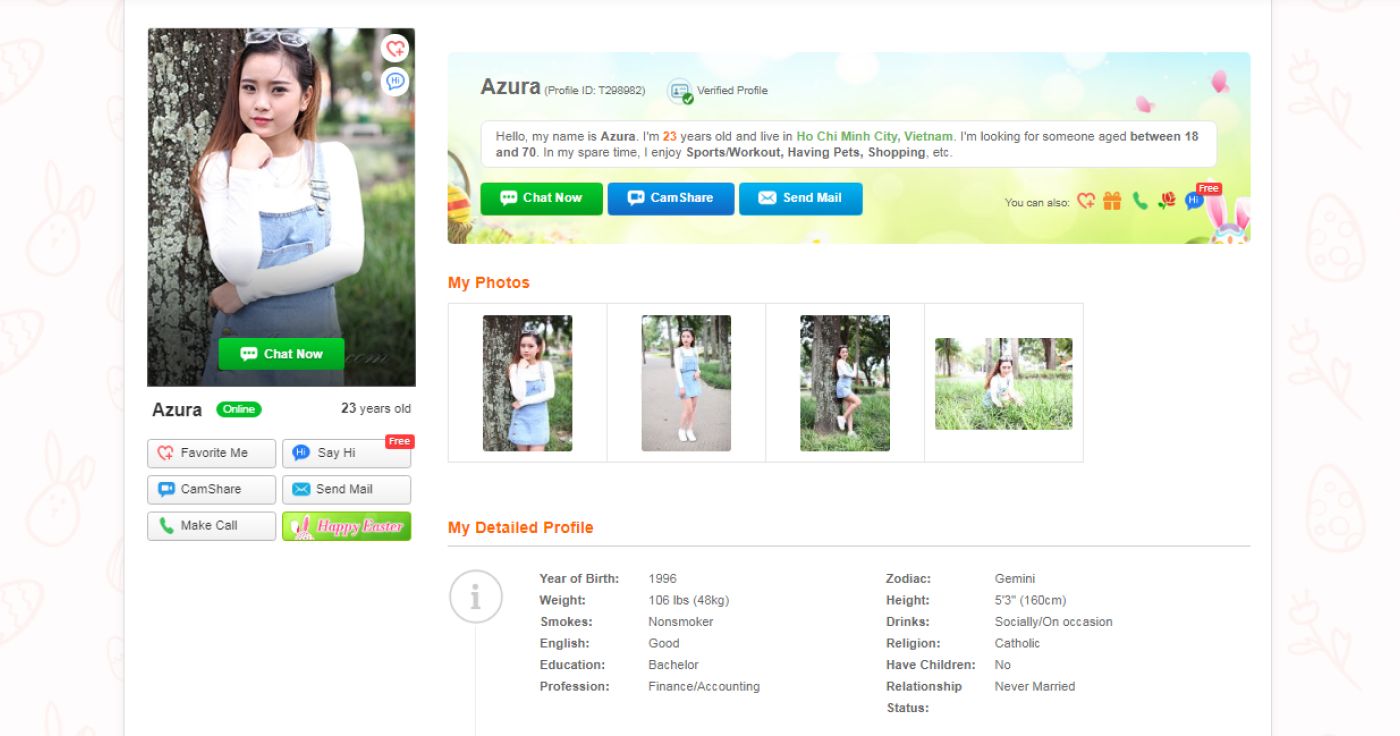Click the Year of Birth value '1996'

click(x=663, y=579)
